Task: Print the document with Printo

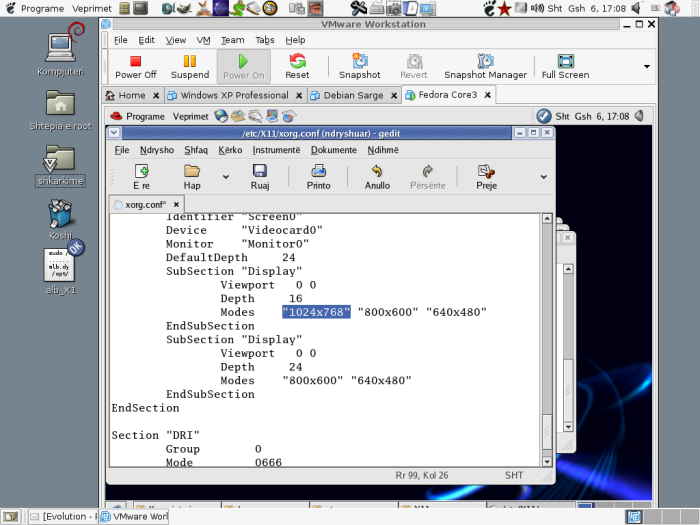Action: pyautogui.click(x=318, y=177)
